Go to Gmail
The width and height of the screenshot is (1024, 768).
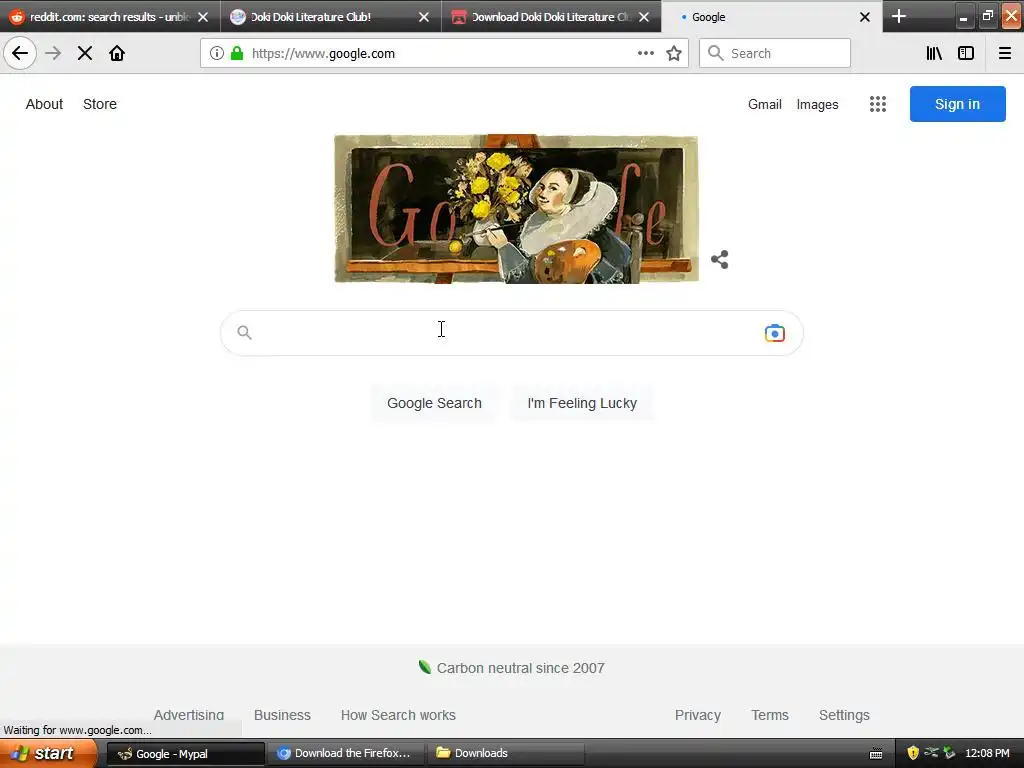pyautogui.click(x=765, y=104)
